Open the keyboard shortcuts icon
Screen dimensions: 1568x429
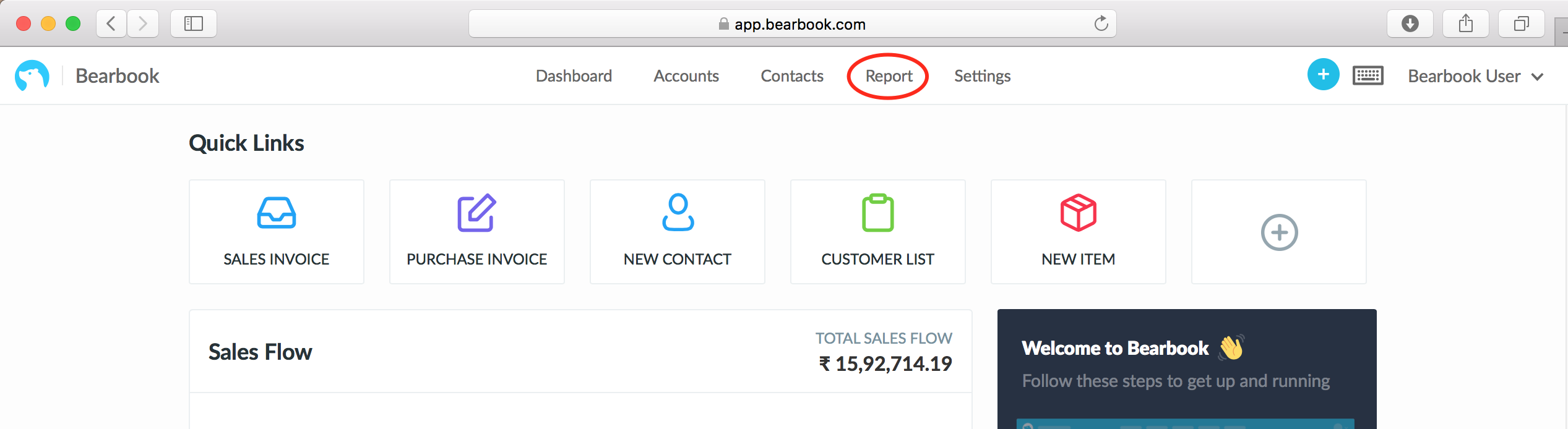(1368, 75)
